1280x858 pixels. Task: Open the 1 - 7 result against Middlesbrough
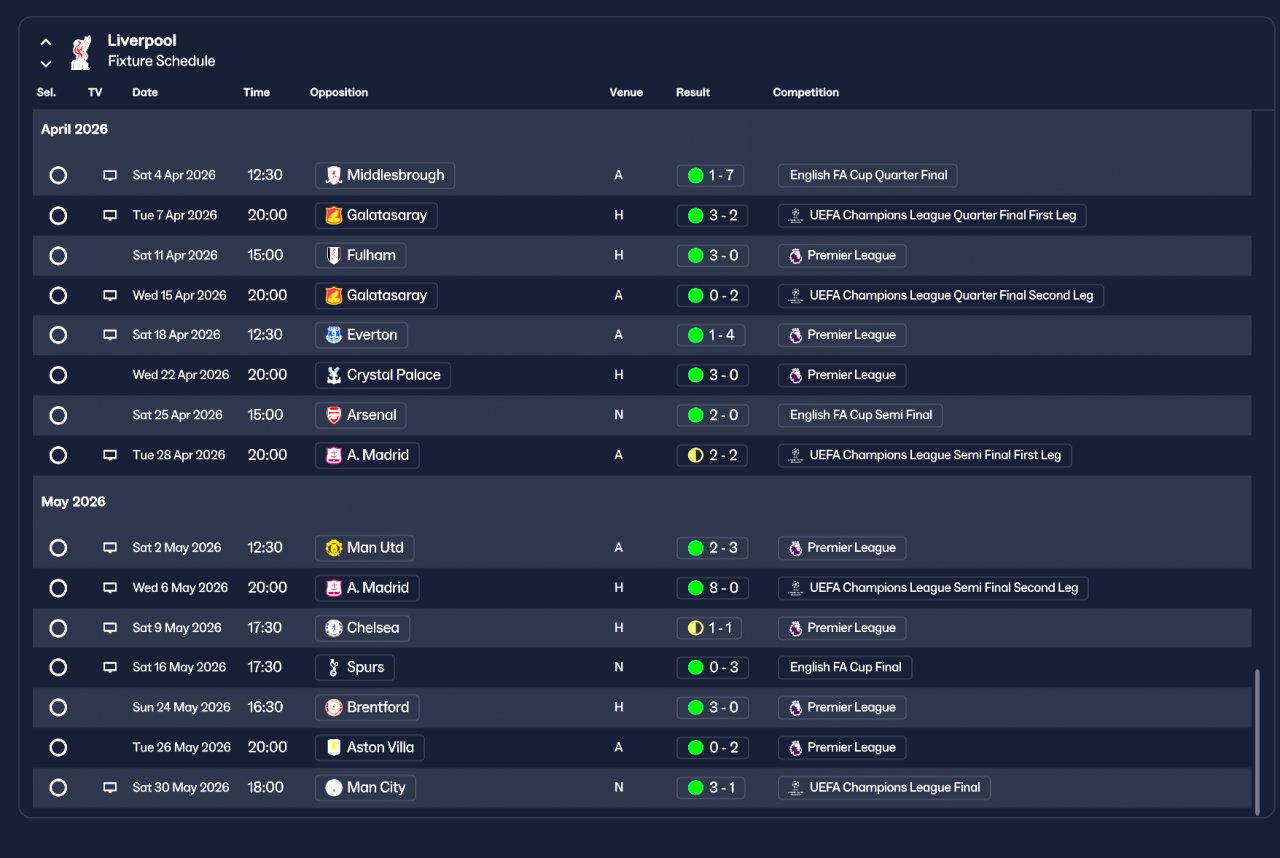click(712, 175)
